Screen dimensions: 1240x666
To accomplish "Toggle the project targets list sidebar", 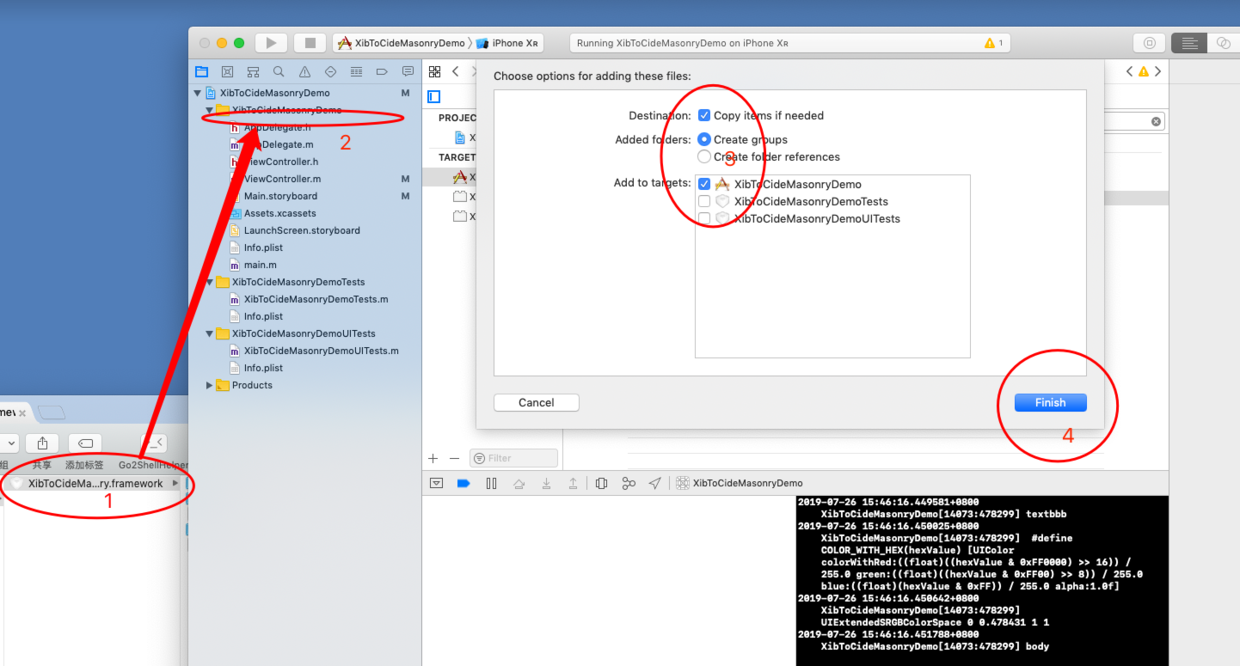I will (x=434, y=97).
